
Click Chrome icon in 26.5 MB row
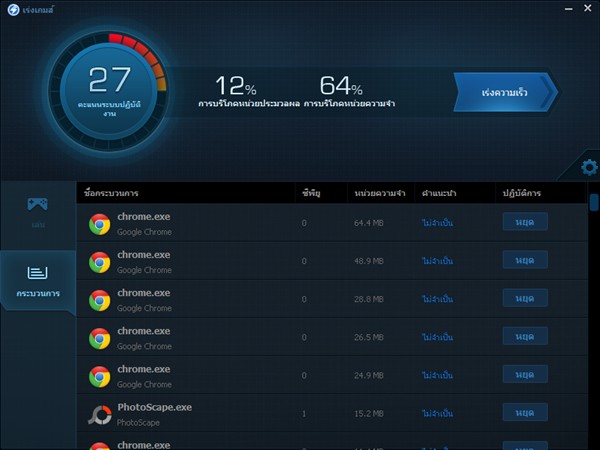point(99,339)
